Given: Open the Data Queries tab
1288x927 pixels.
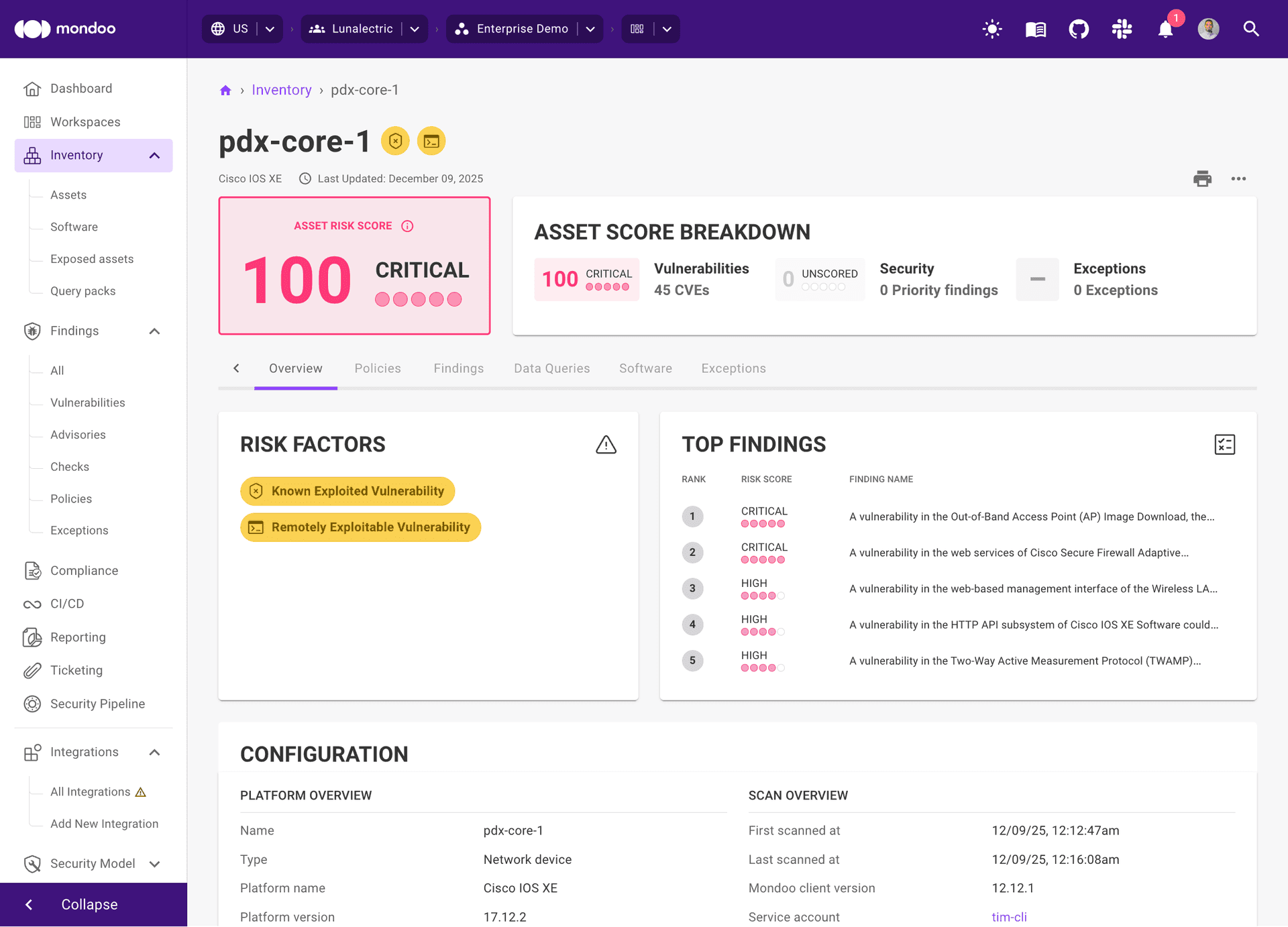Looking at the screenshot, I should [551, 368].
